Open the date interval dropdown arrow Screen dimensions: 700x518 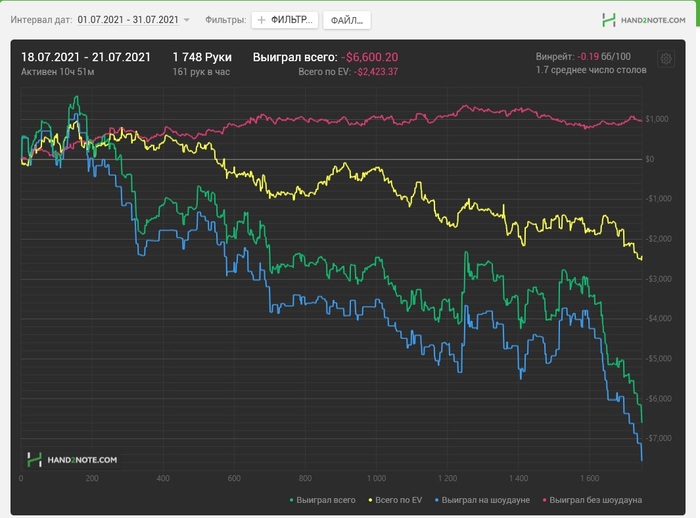pos(187,20)
